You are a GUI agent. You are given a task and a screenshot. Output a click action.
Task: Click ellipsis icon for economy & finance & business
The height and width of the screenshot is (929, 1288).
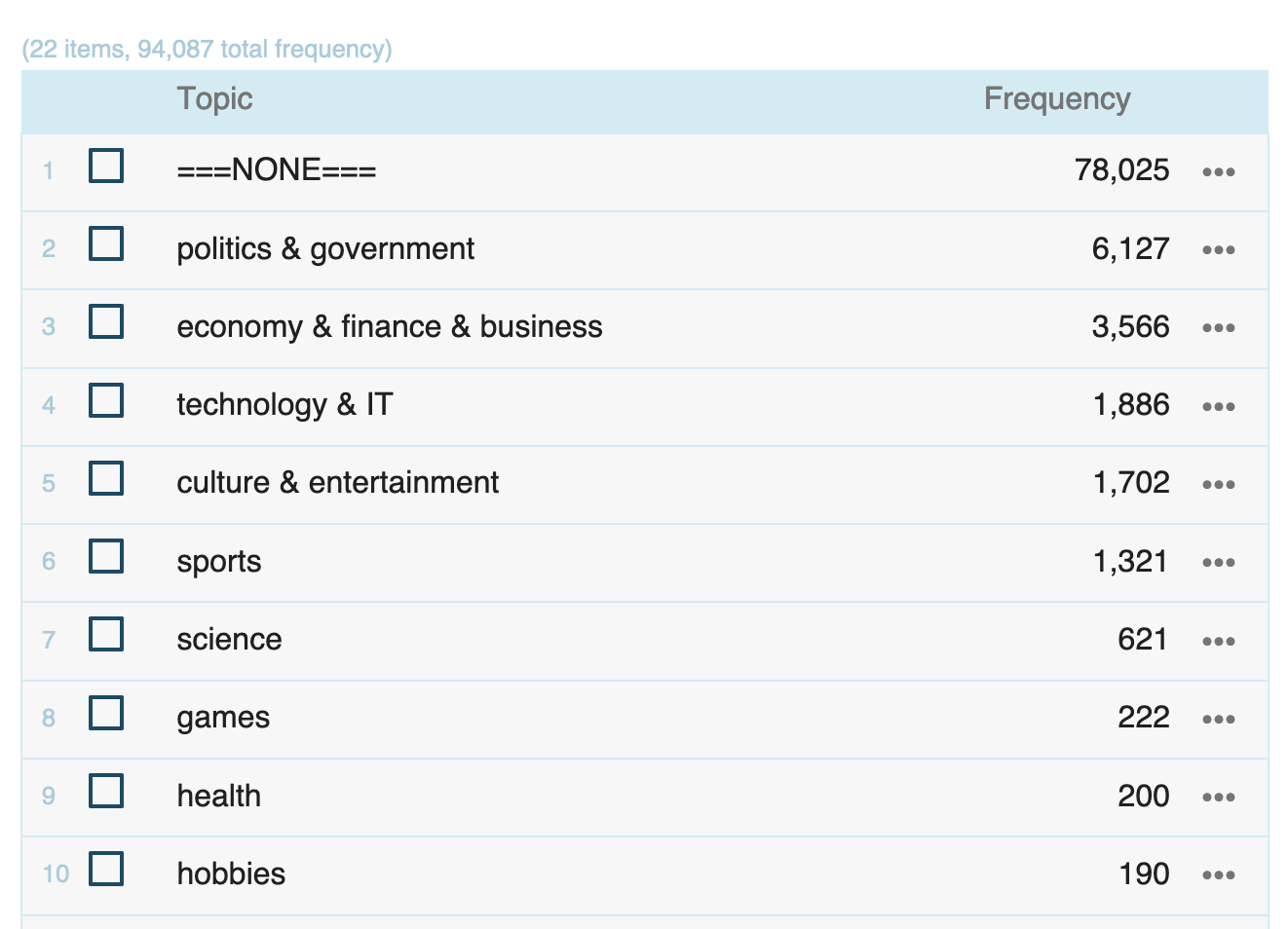1218,328
